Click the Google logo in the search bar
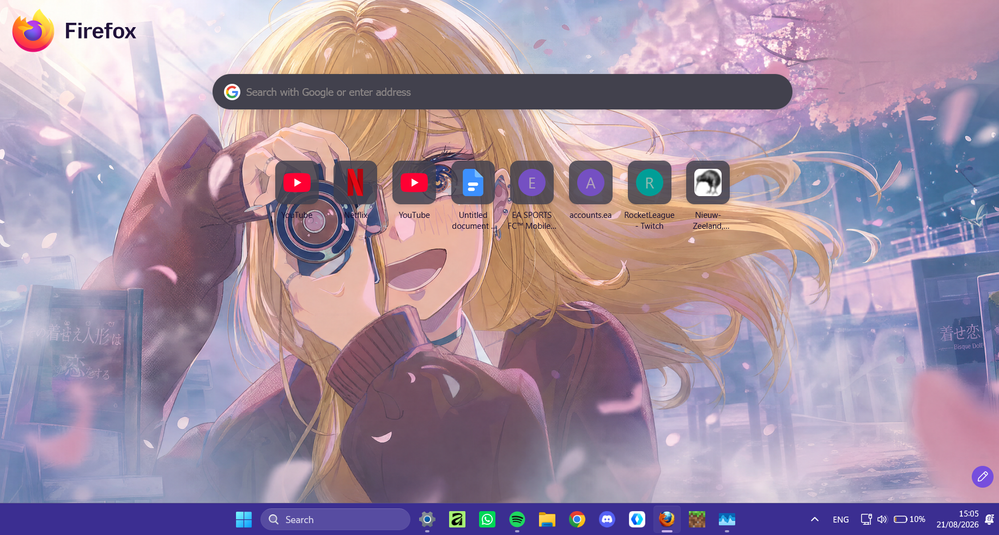The image size is (999, 535). click(232, 92)
